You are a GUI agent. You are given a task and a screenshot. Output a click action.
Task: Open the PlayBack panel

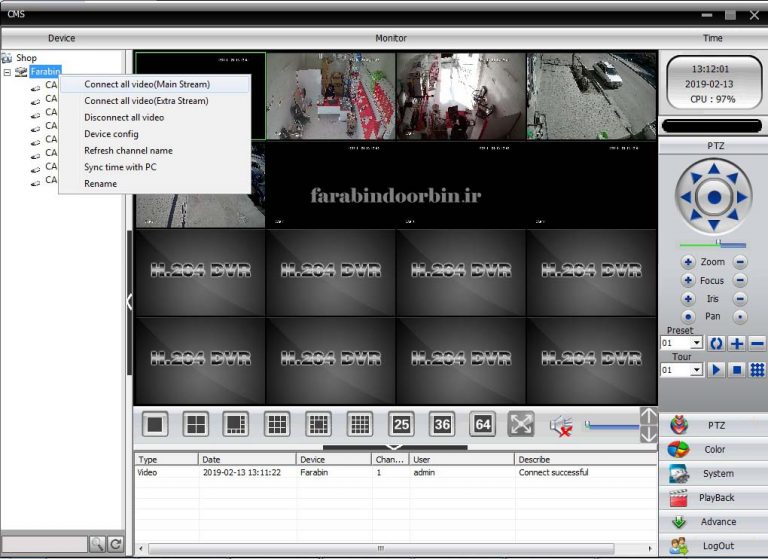coord(714,497)
